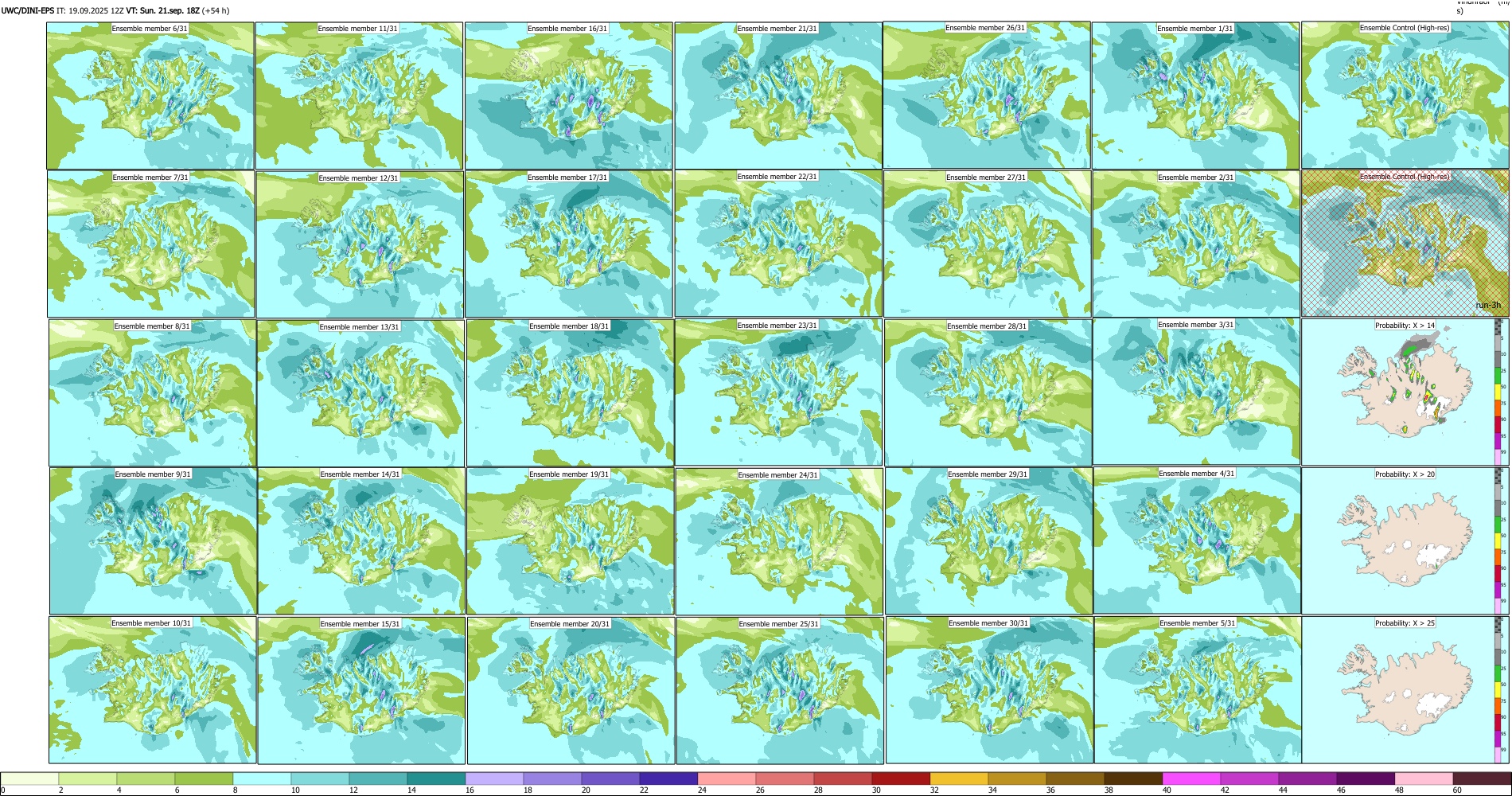This screenshot has width=1512, height=796.
Task: Open the Ensemble member 11/31 map panel
Action: click(359, 96)
